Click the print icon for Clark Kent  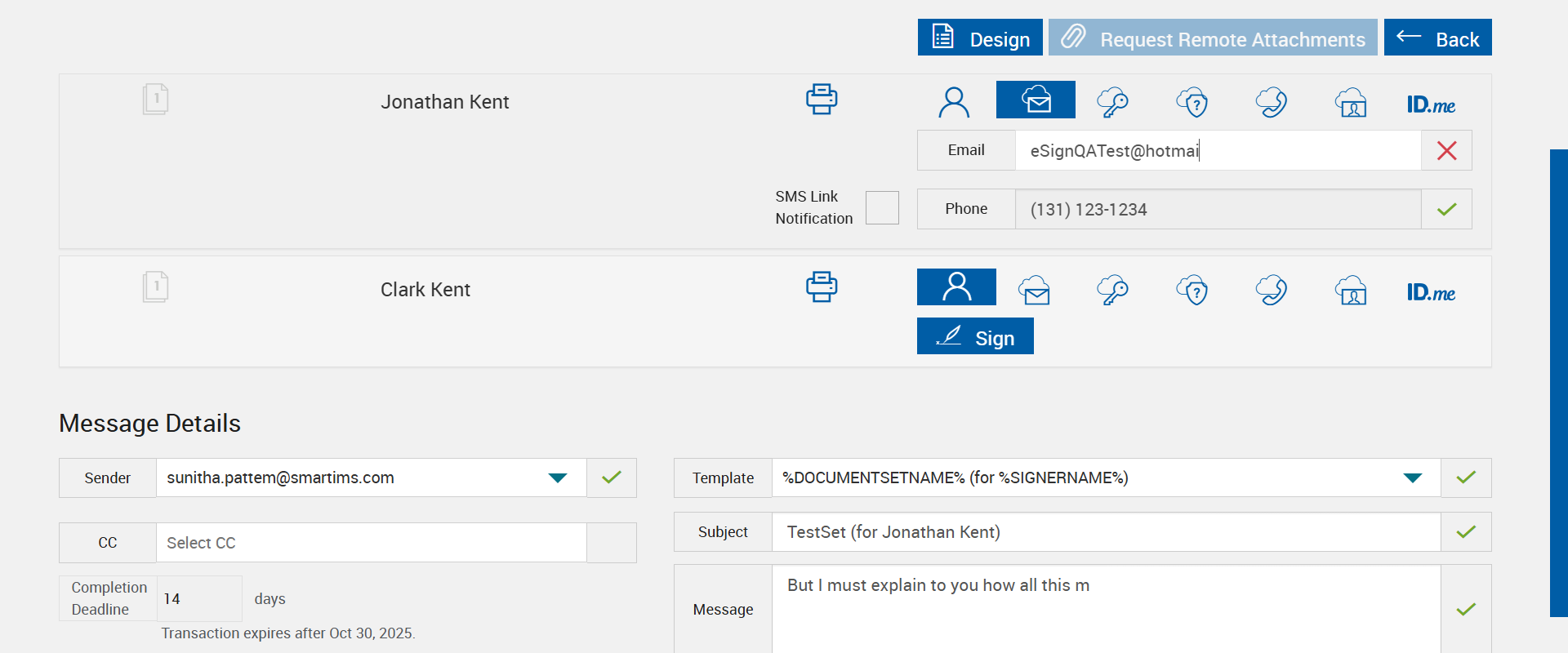point(821,287)
